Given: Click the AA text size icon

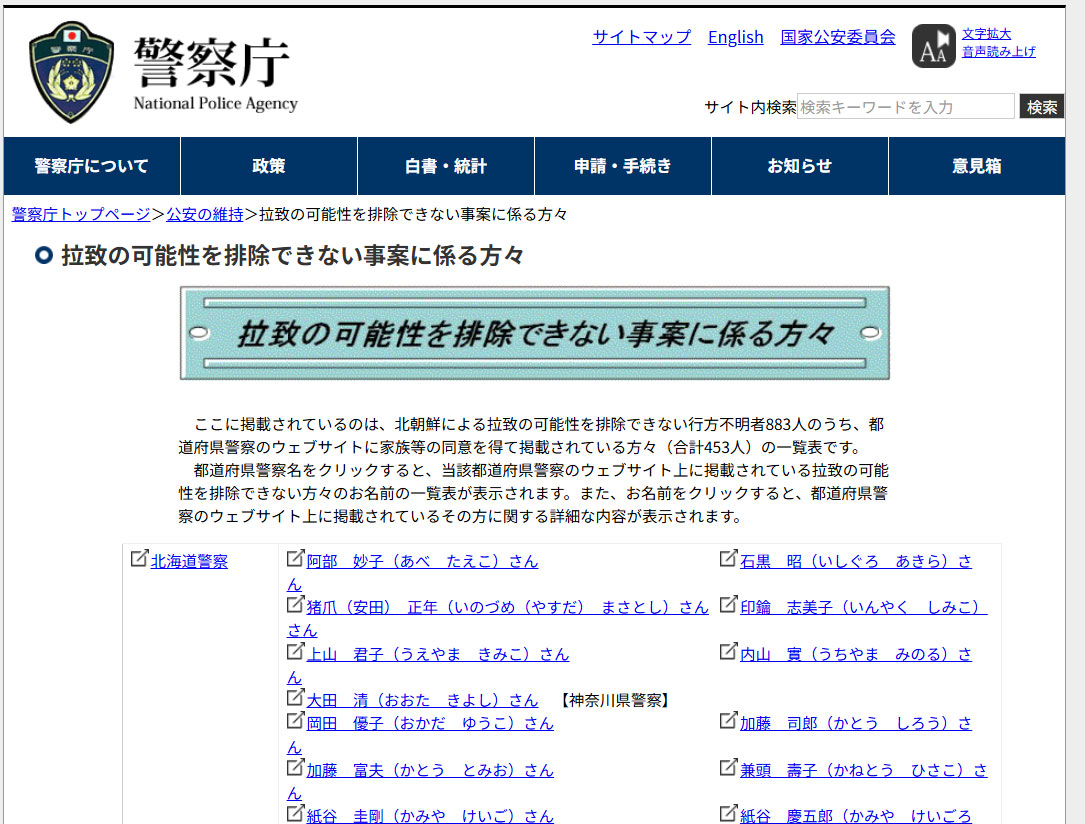Looking at the screenshot, I should pyautogui.click(x=933, y=47).
